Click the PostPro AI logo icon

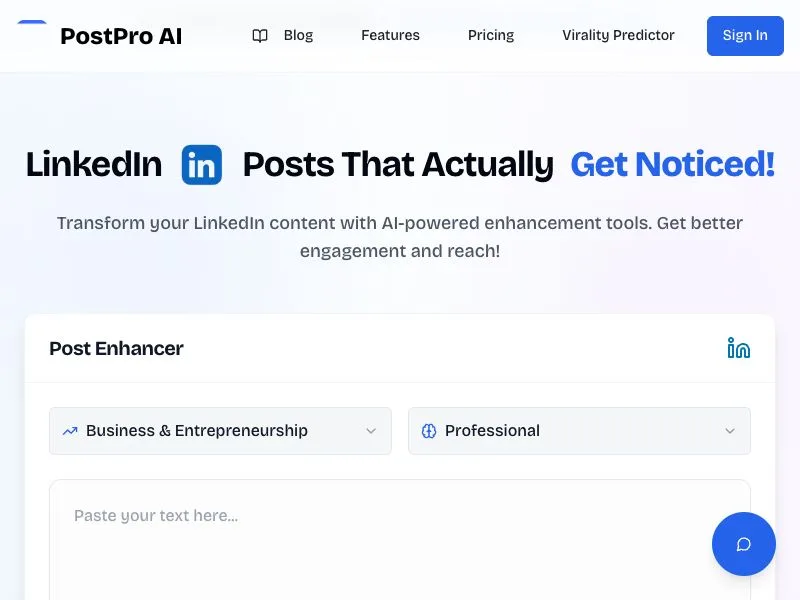[x=32, y=35]
